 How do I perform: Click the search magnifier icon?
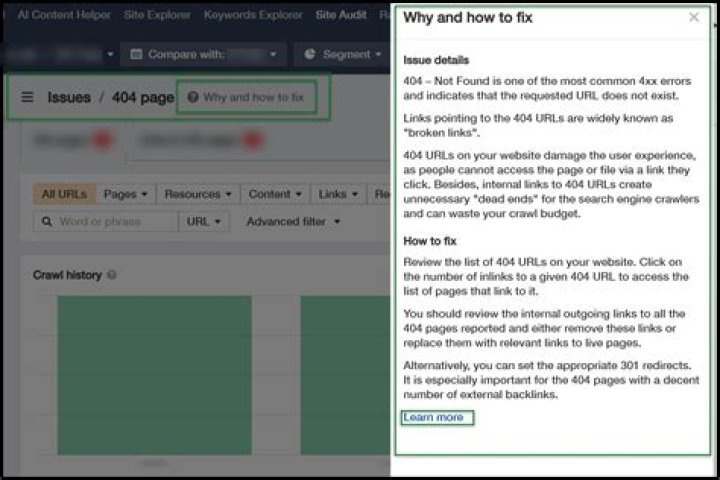coord(46,221)
